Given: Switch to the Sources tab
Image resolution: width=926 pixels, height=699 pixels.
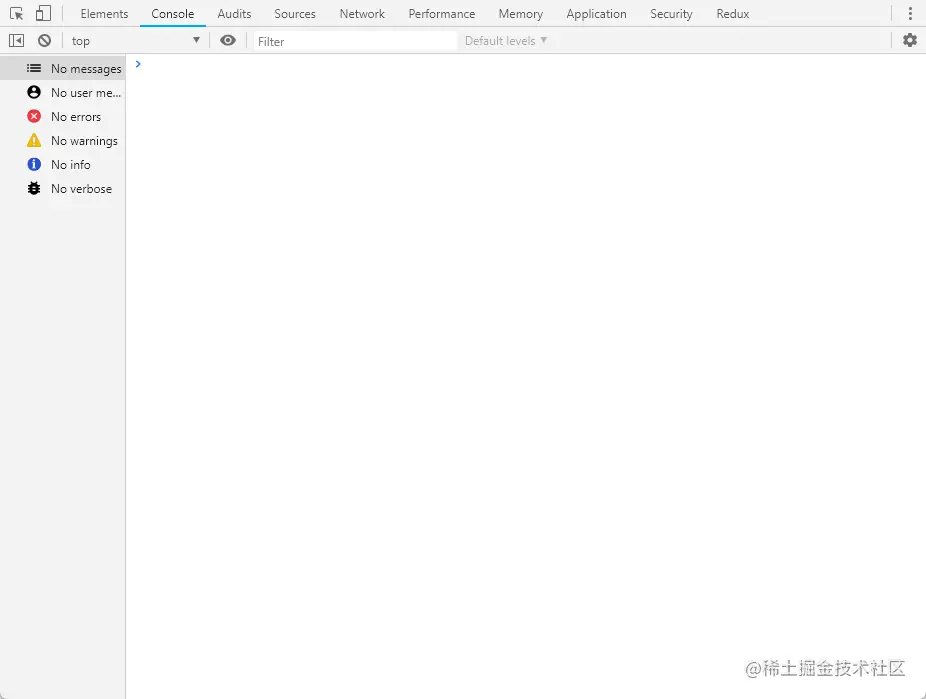Looking at the screenshot, I should point(295,14).
